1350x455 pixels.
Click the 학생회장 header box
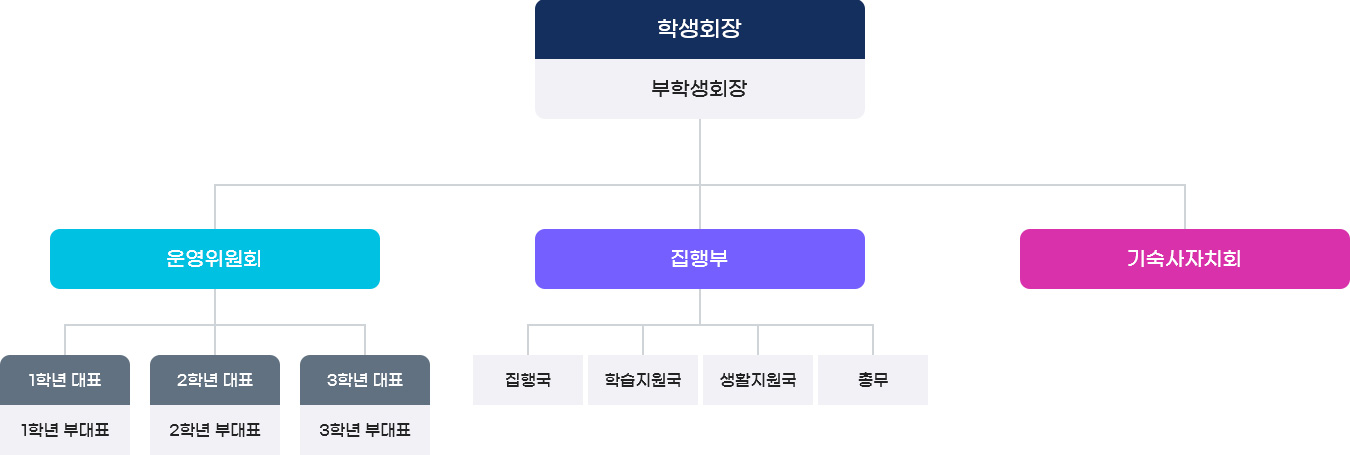pyautogui.click(x=699, y=29)
